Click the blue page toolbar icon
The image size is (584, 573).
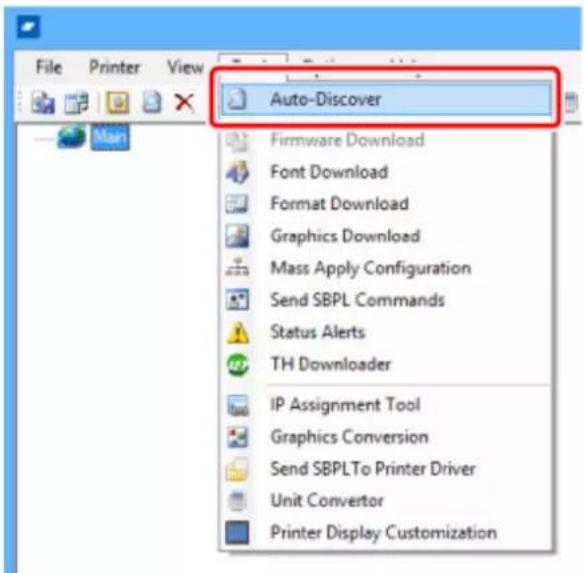(x=152, y=102)
